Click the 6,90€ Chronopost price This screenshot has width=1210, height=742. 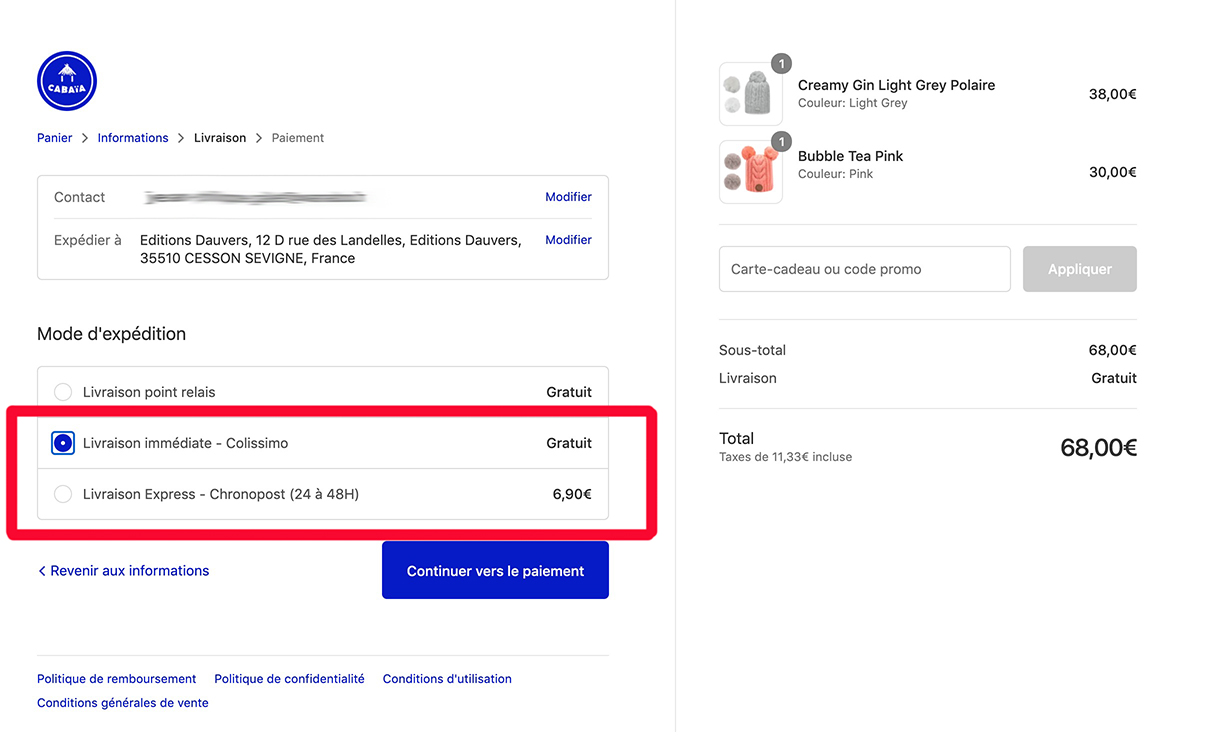572,494
